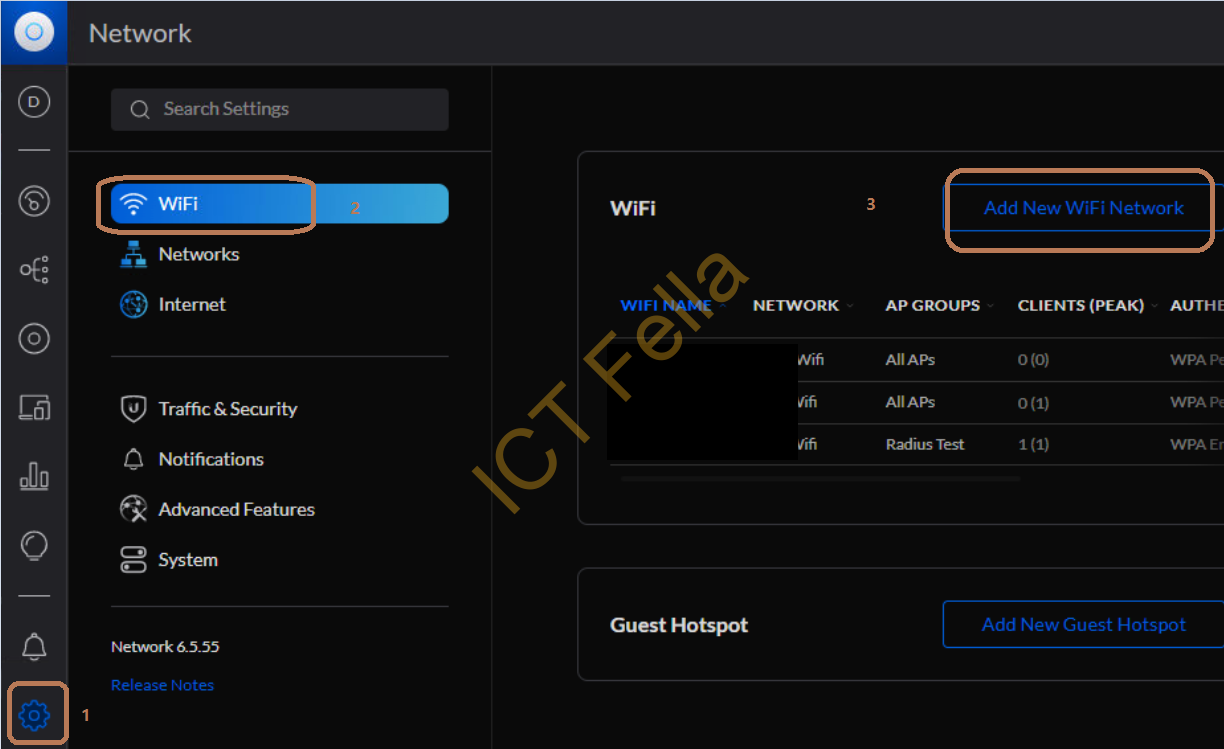Click the WiFi table horizontal scrollbar
The image size is (1224, 749).
click(820, 479)
